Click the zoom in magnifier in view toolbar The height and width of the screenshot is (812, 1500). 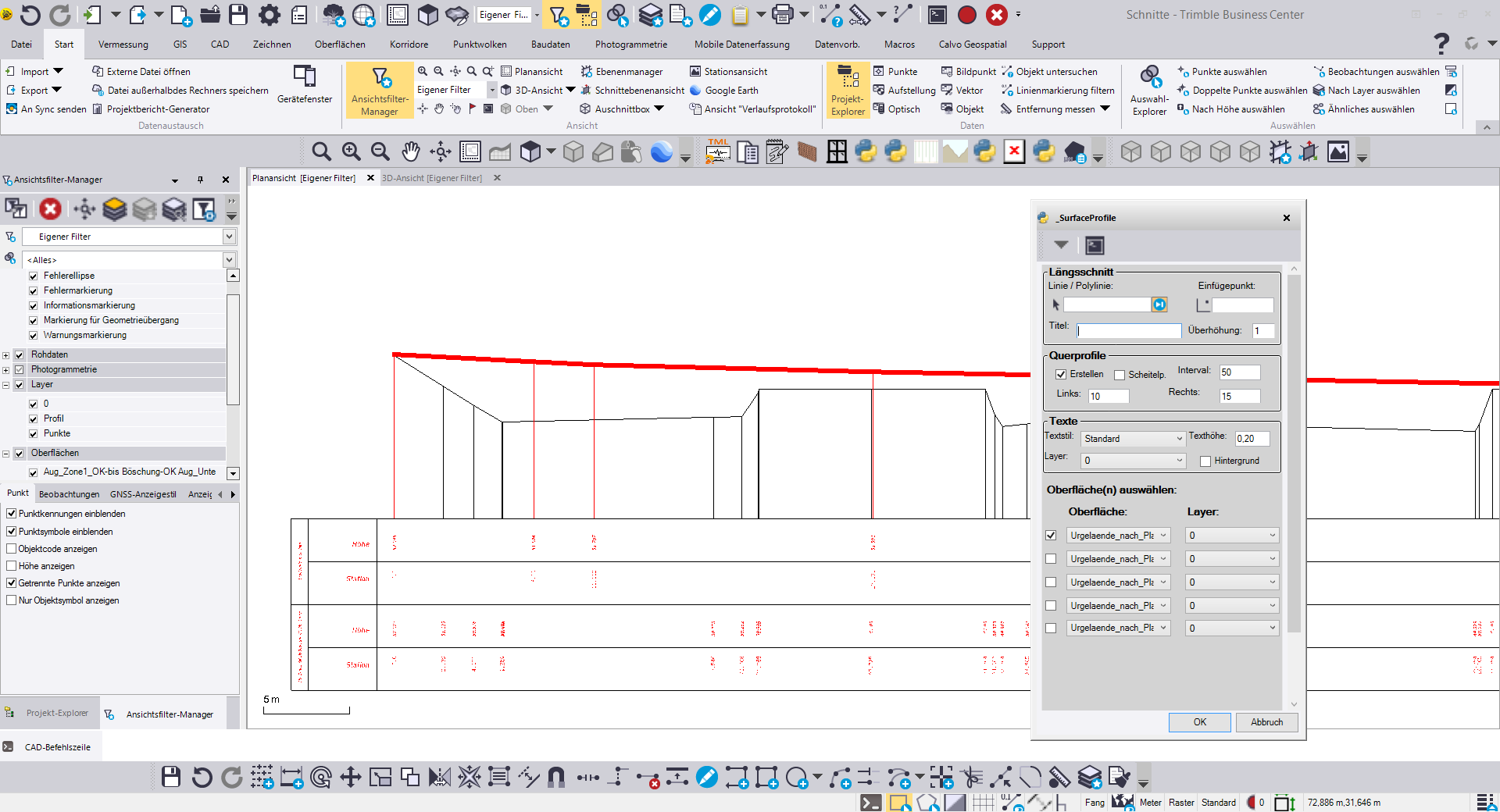point(352,152)
